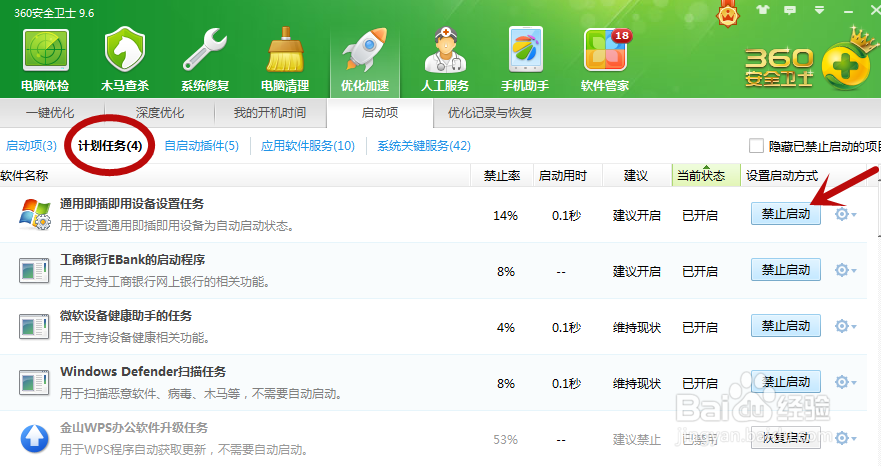This screenshot has height=466, width=881.
Task: Select 计划任务(4) sub-category
Action: pyautogui.click(x=110, y=146)
